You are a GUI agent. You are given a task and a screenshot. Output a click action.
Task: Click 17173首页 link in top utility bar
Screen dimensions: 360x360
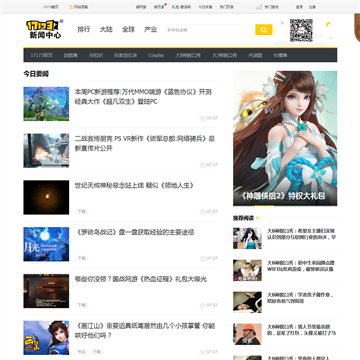coord(49,7)
